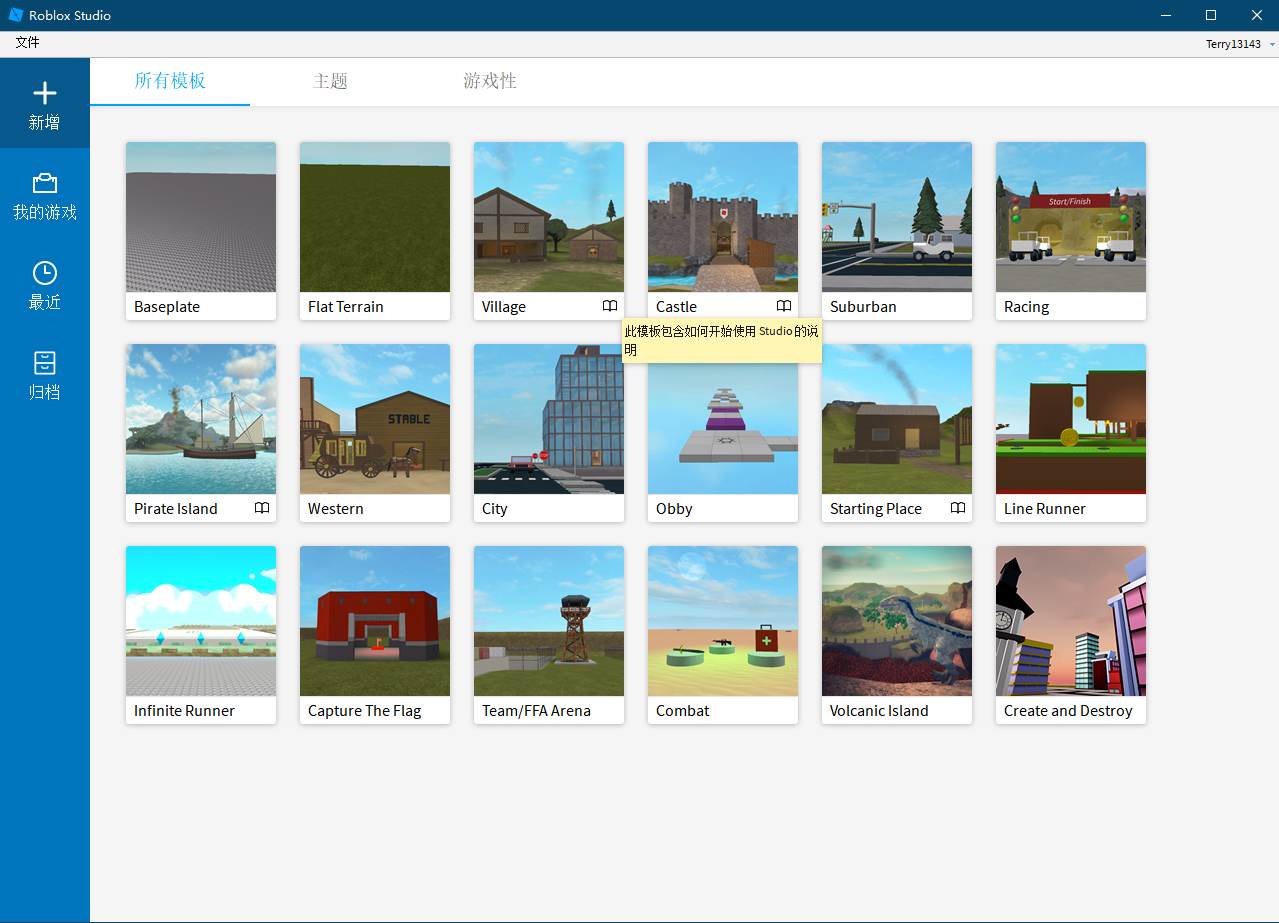Select the Flat Terrain template thumbnail
This screenshot has height=923, width=1279.
pos(375,217)
